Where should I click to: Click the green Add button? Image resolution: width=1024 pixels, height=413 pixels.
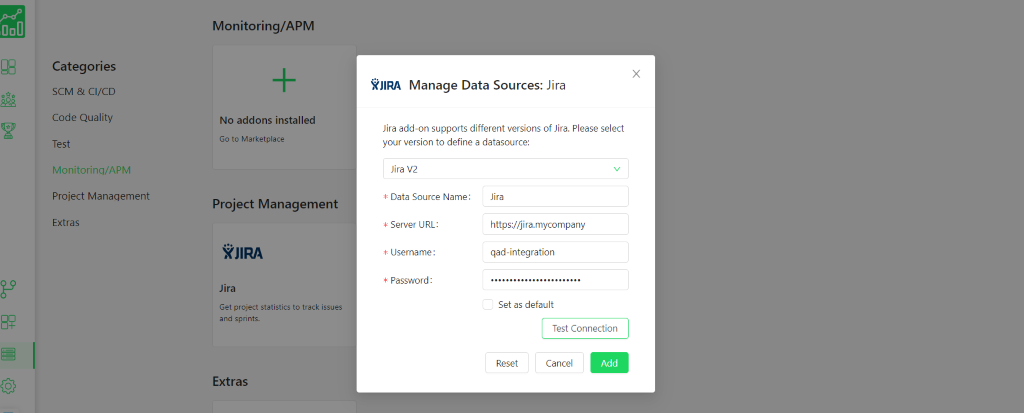tap(609, 363)
